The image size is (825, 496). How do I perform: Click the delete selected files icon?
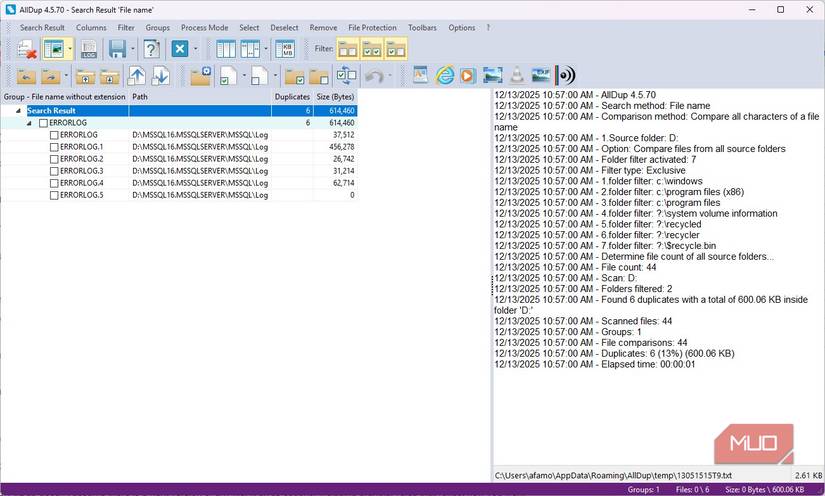26,49
